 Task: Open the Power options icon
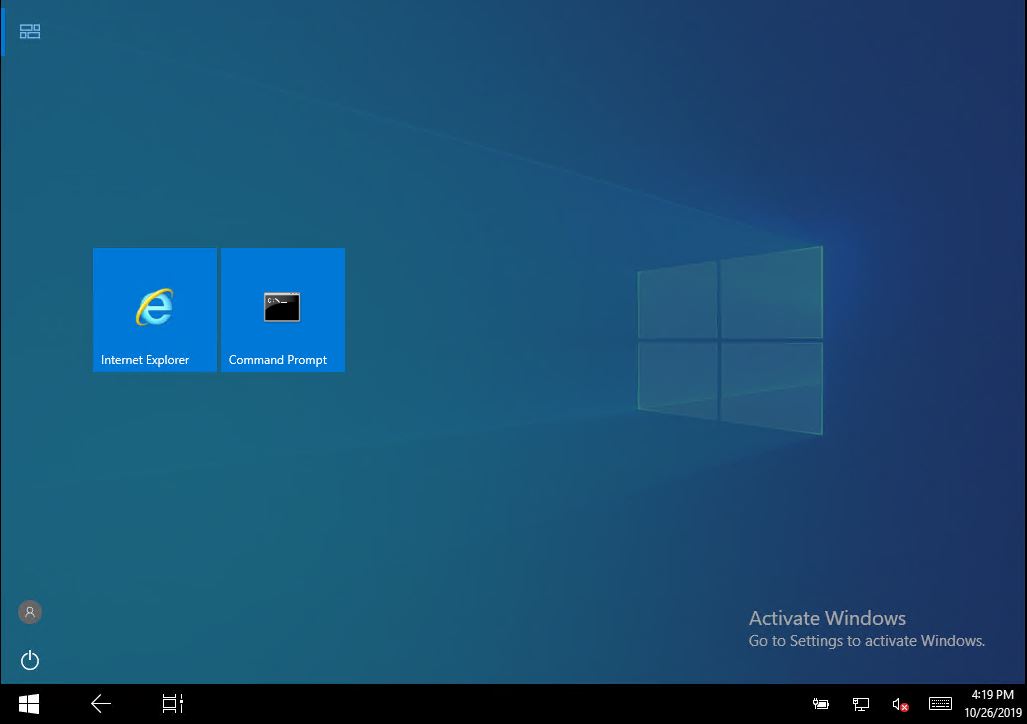click(x=30, y=660)
